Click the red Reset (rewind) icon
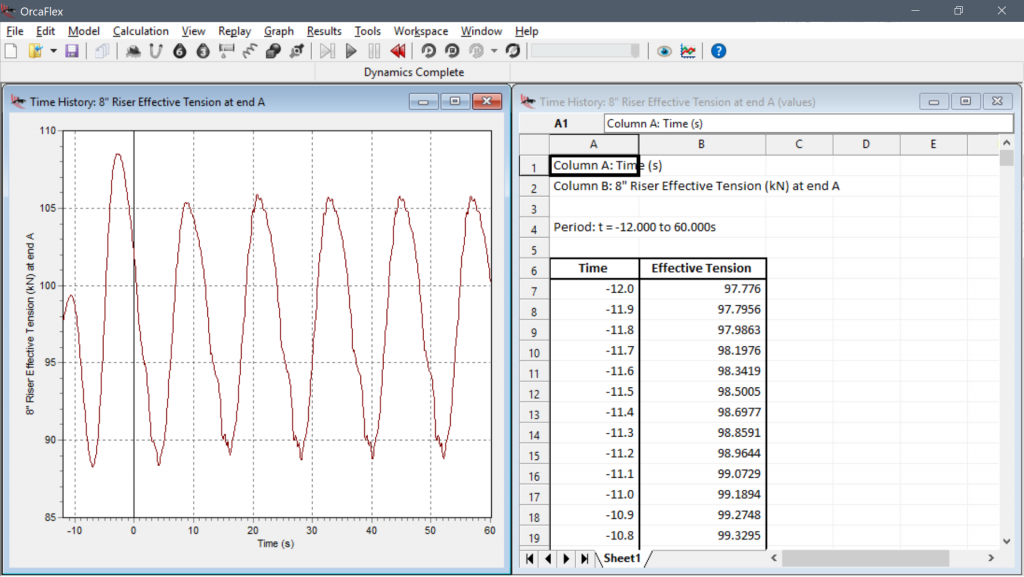 [398, 51]
